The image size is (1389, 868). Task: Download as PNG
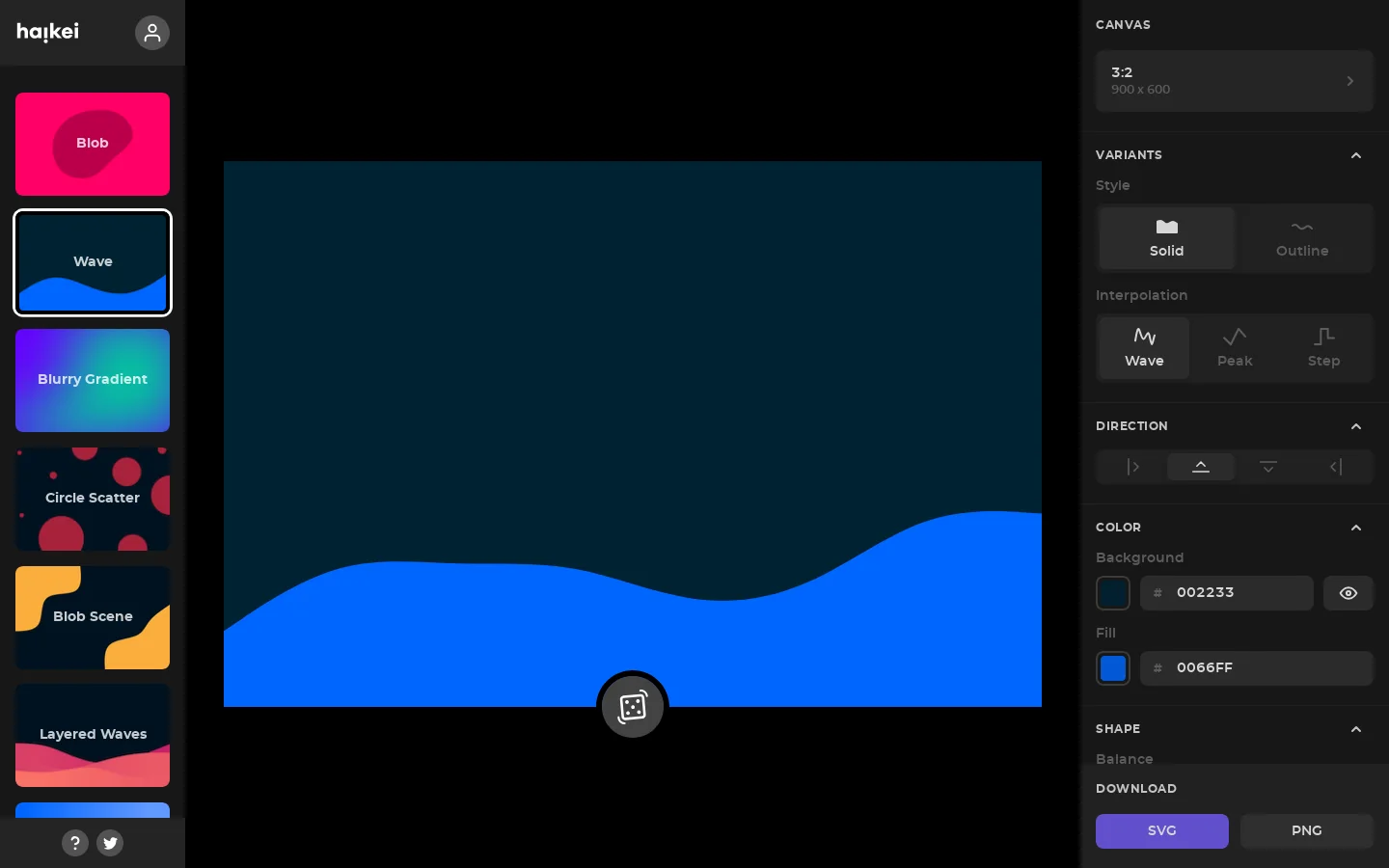pyautogui.click(x=1307, y=831)
